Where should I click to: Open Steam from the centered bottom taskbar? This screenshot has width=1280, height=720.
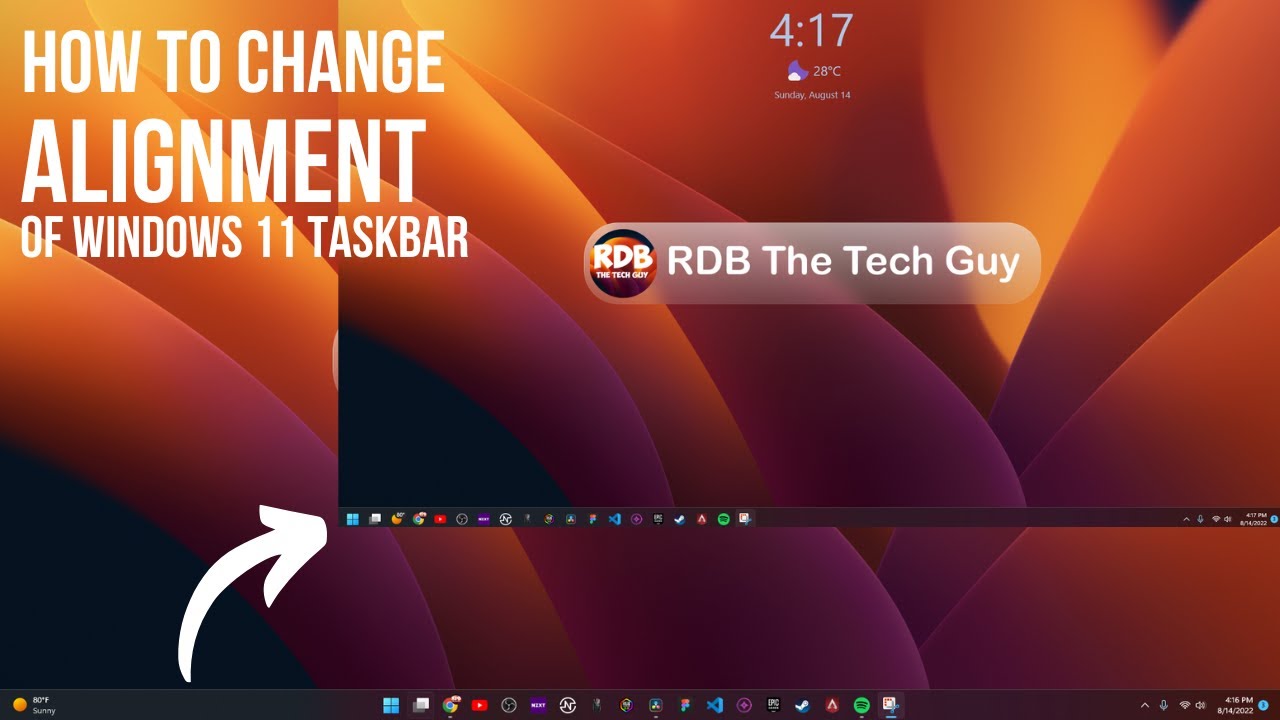802,705
